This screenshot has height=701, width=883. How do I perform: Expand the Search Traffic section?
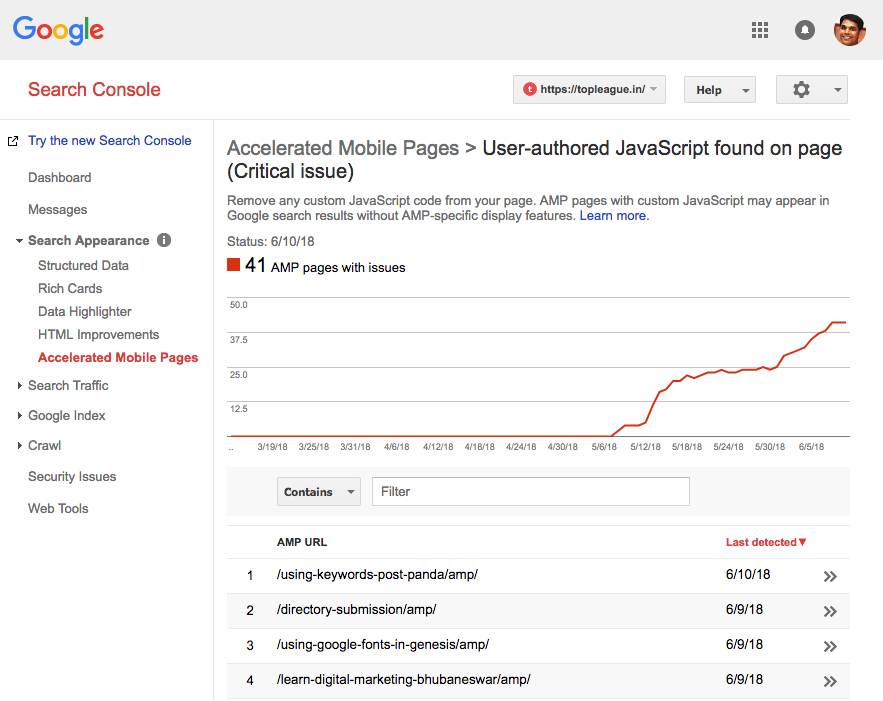pos(68,385)
